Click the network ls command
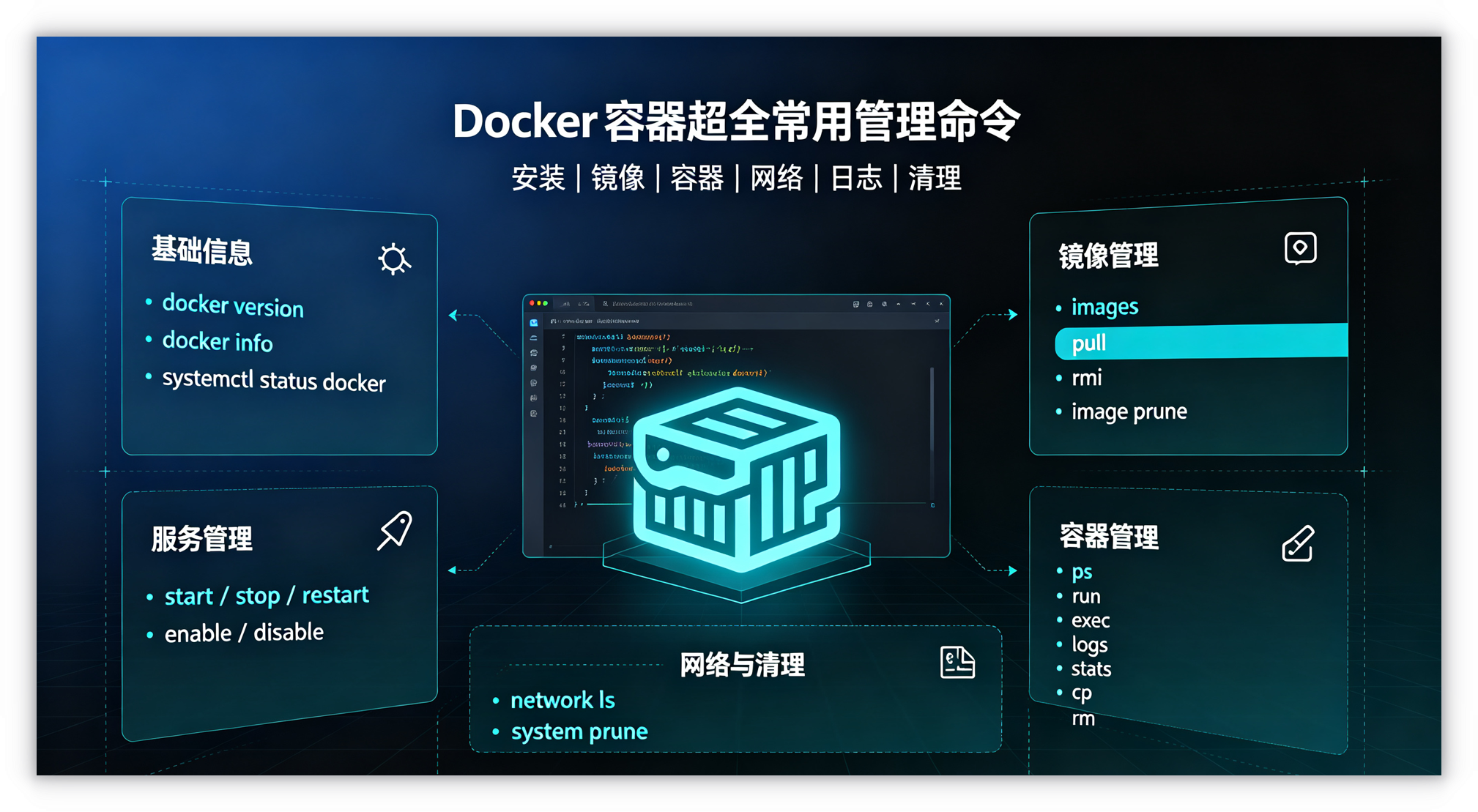Screen dimensions: 1478x812 562,701
